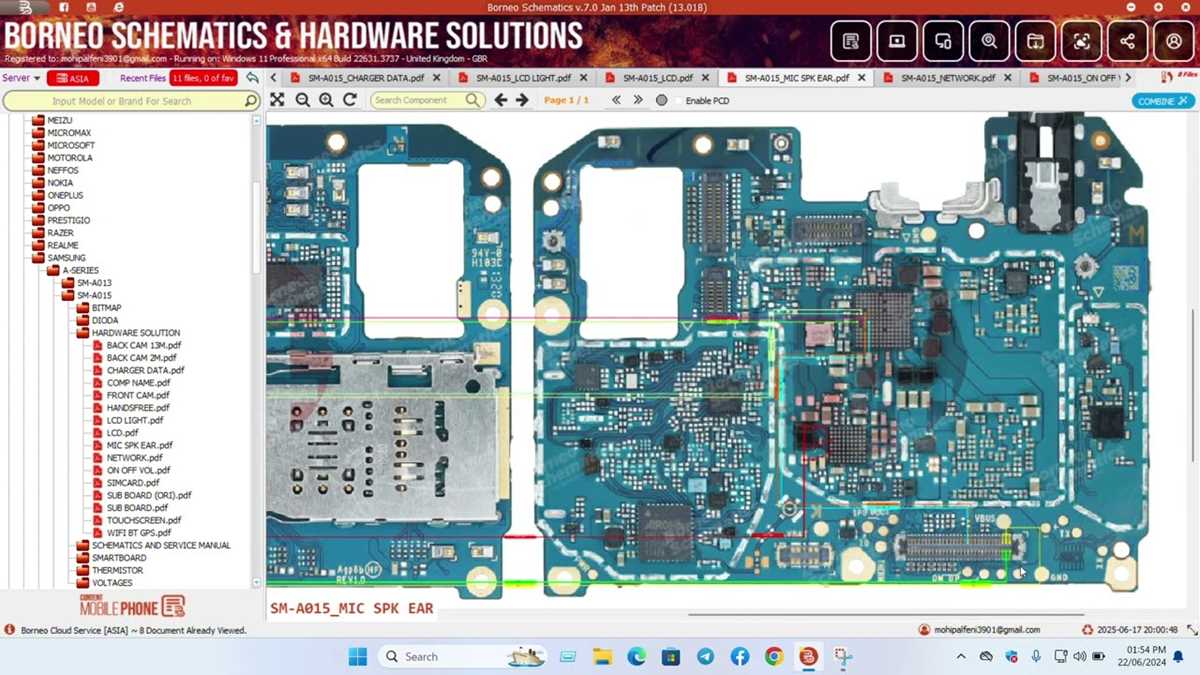Click the gray circle button by Enable PCD

coord(661,100)
